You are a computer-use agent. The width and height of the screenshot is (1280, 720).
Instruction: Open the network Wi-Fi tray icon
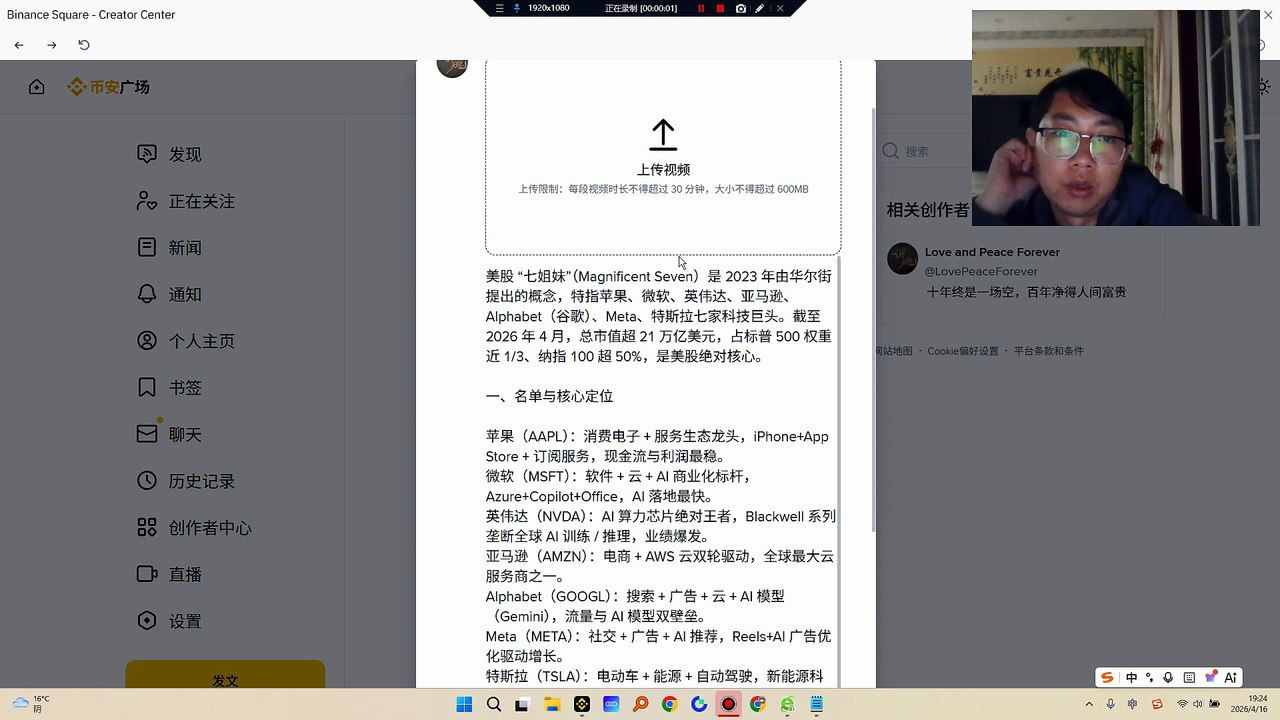pos(1182,705)
